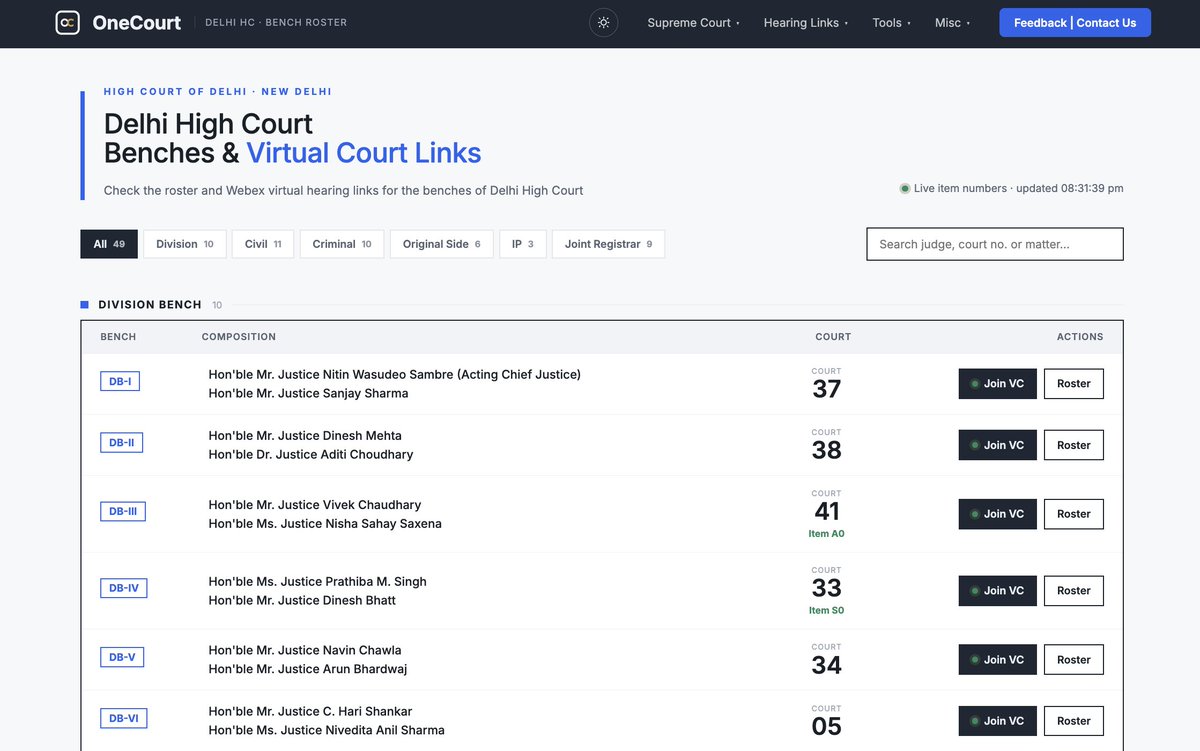This screenshot has width=1200, height=751.
Task: Expand the Misc menu
Action: tap(952, 23)
